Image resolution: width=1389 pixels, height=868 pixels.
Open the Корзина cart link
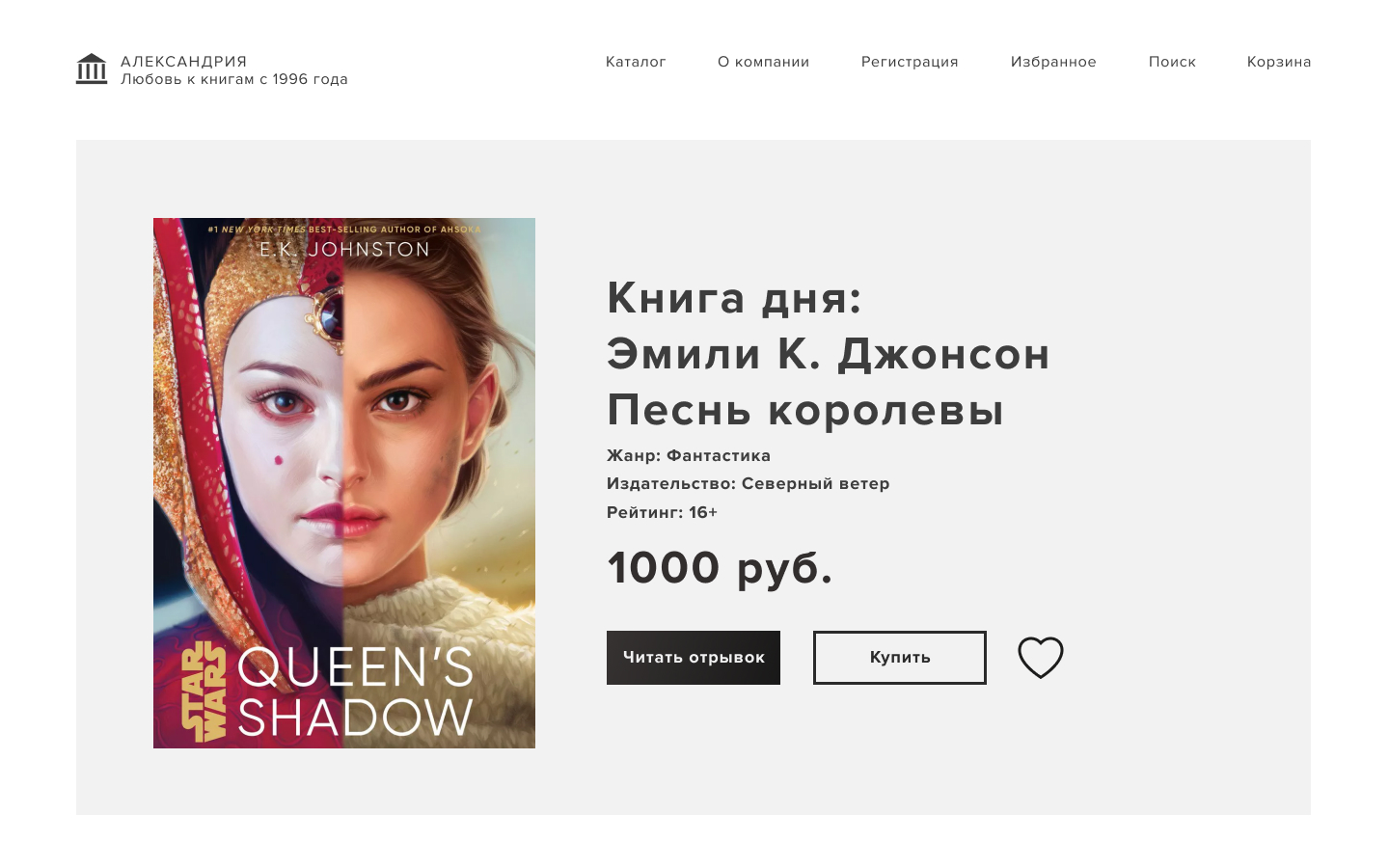(1279, 62)
